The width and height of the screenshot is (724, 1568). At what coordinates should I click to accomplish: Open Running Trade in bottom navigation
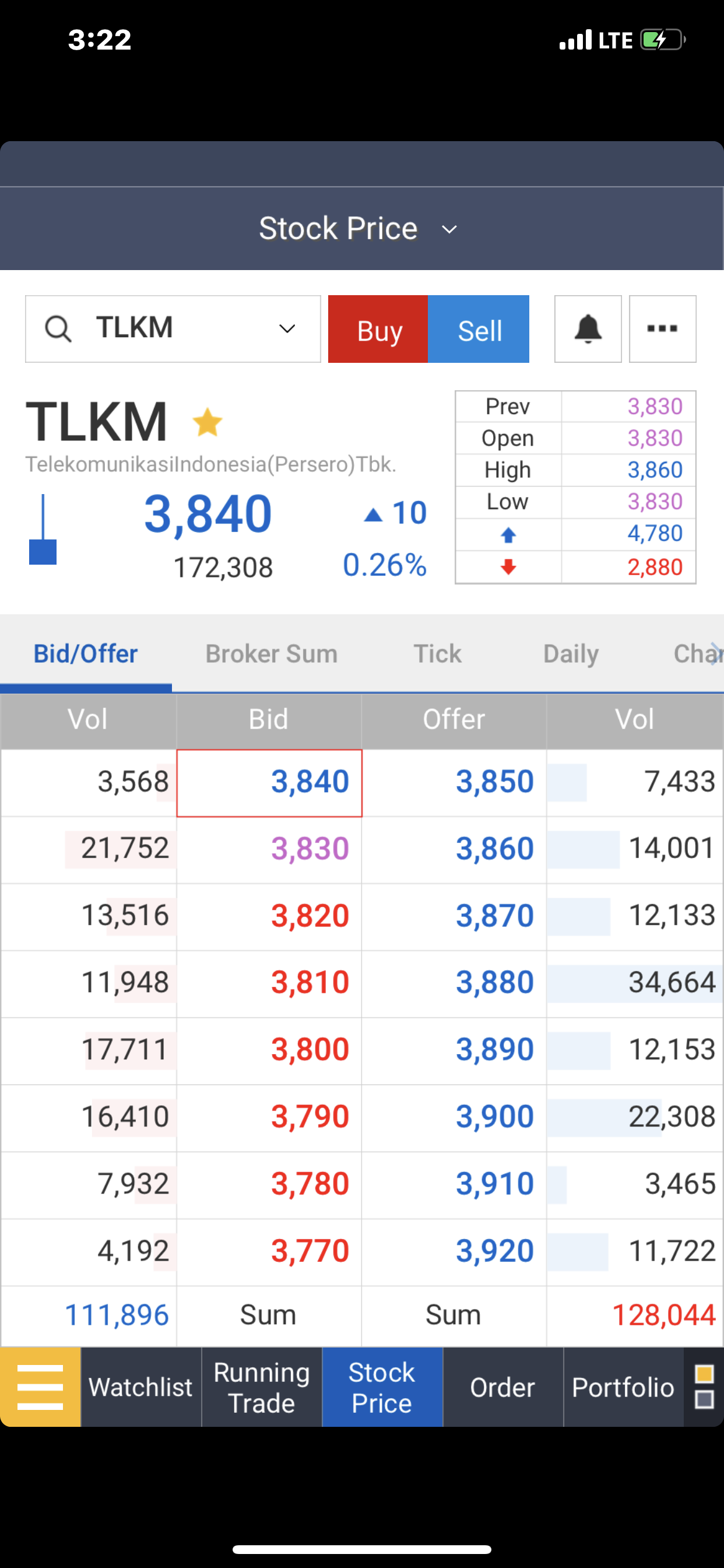[x=262, y=1387]
